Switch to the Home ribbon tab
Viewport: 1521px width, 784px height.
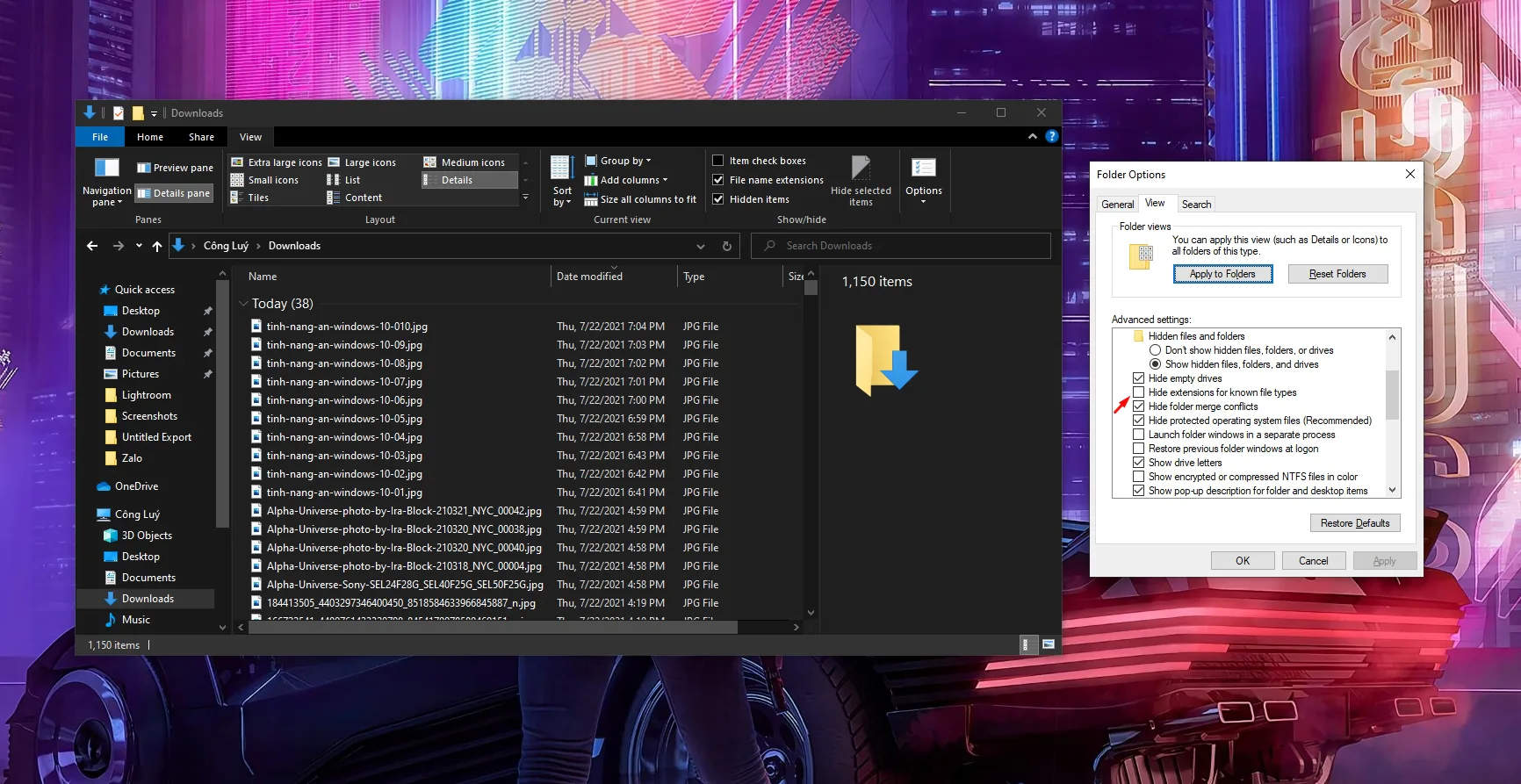click(x=150, y=137)
